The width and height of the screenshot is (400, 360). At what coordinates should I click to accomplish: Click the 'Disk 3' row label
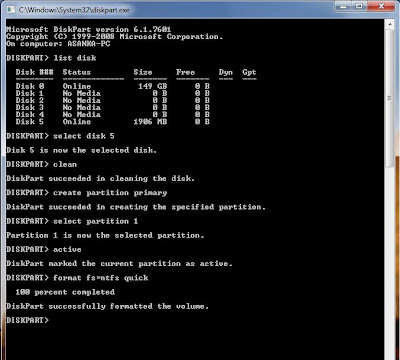(30, 108)
